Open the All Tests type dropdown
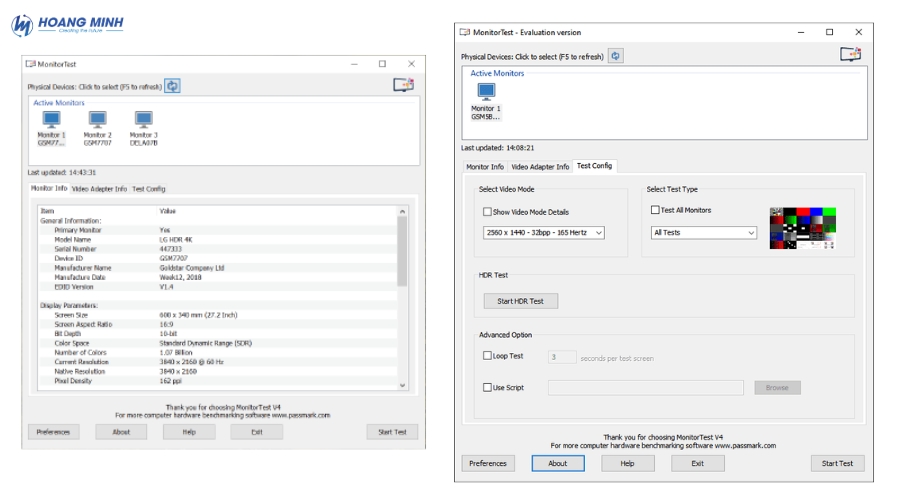Viewport: 900px width, 500px height. coord(704,232)
